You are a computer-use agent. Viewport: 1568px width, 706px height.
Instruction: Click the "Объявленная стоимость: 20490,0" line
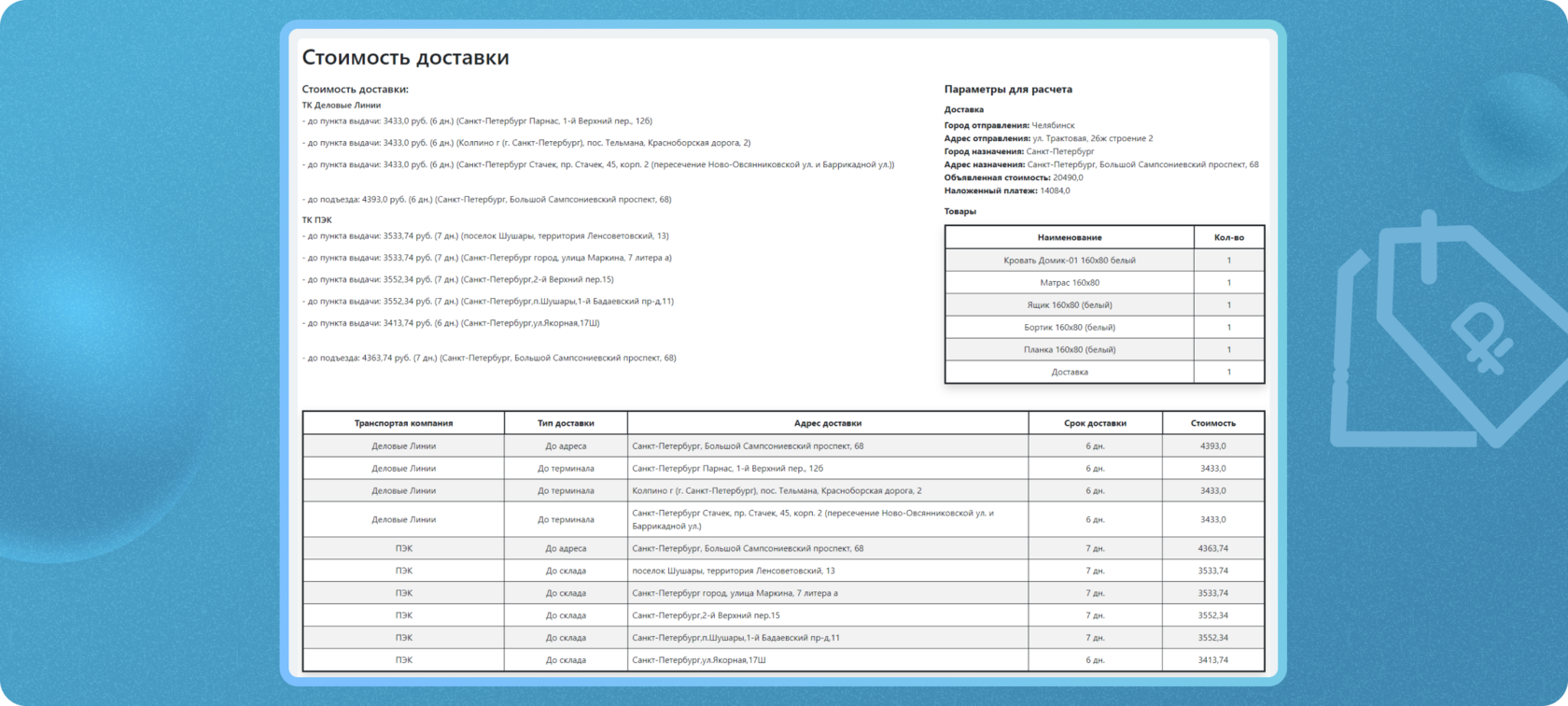click(1014, 177)
